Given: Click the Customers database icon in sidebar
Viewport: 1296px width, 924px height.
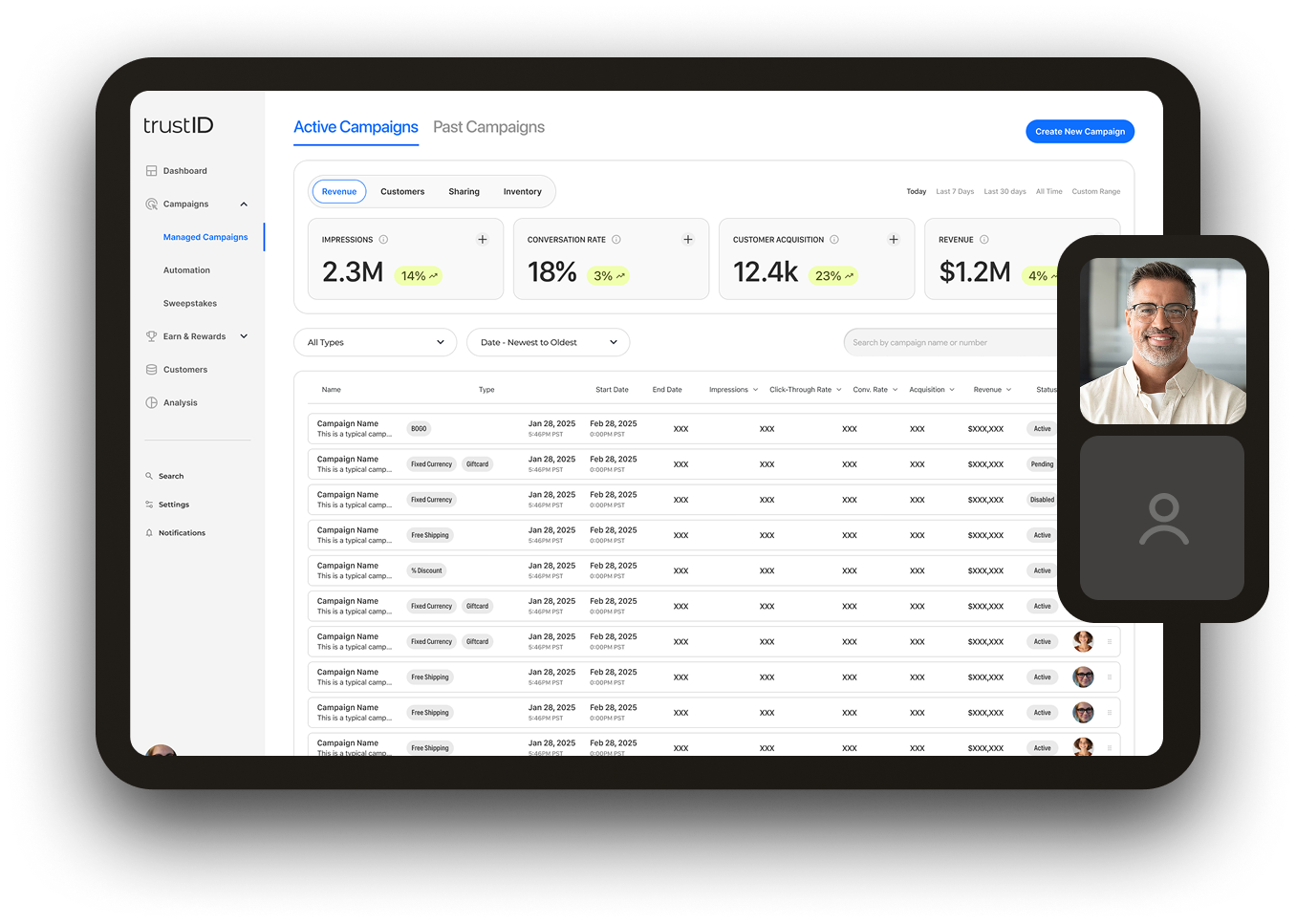Looking at the screenshot, I should (151, 370).
